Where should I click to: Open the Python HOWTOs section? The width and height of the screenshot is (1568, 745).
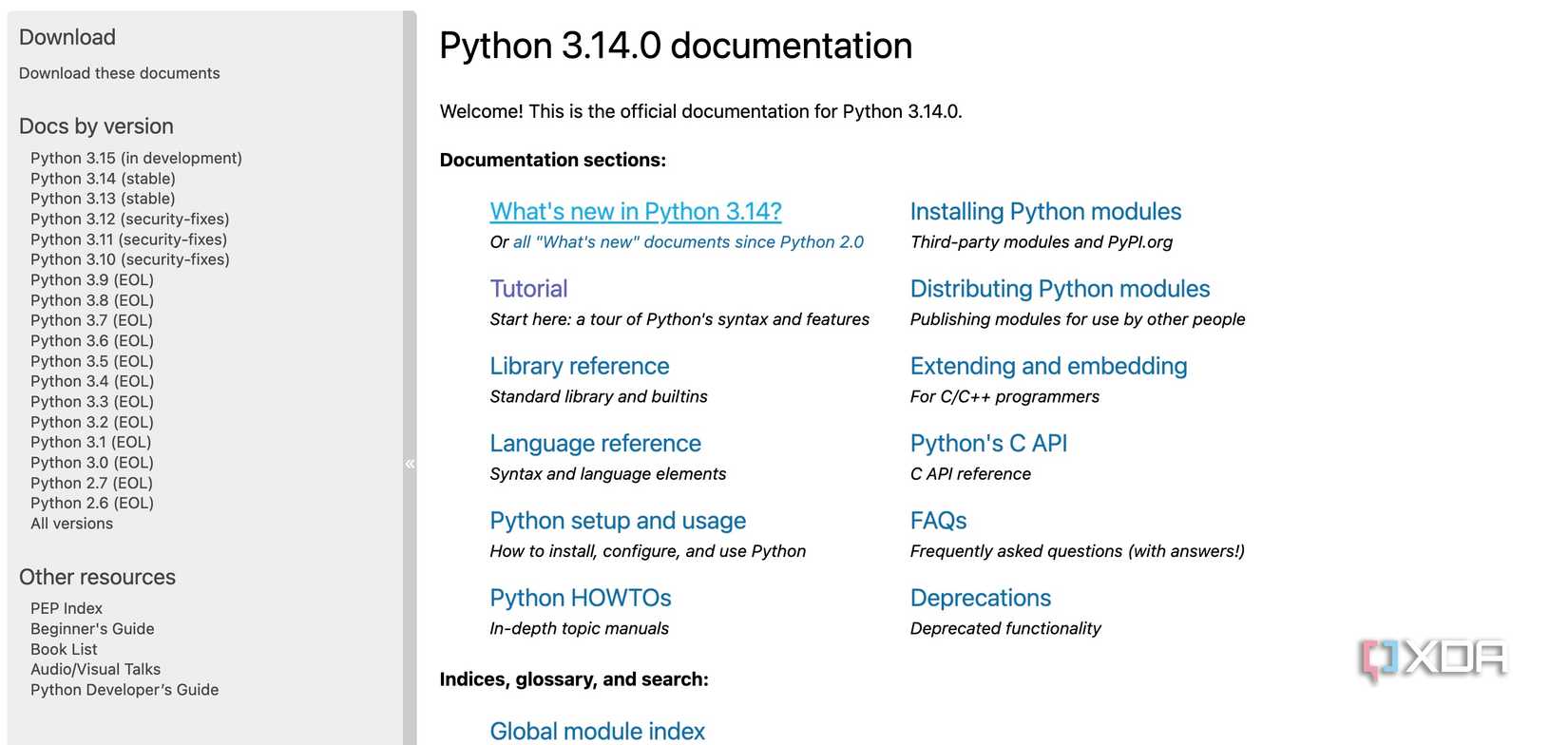point(581,598)
